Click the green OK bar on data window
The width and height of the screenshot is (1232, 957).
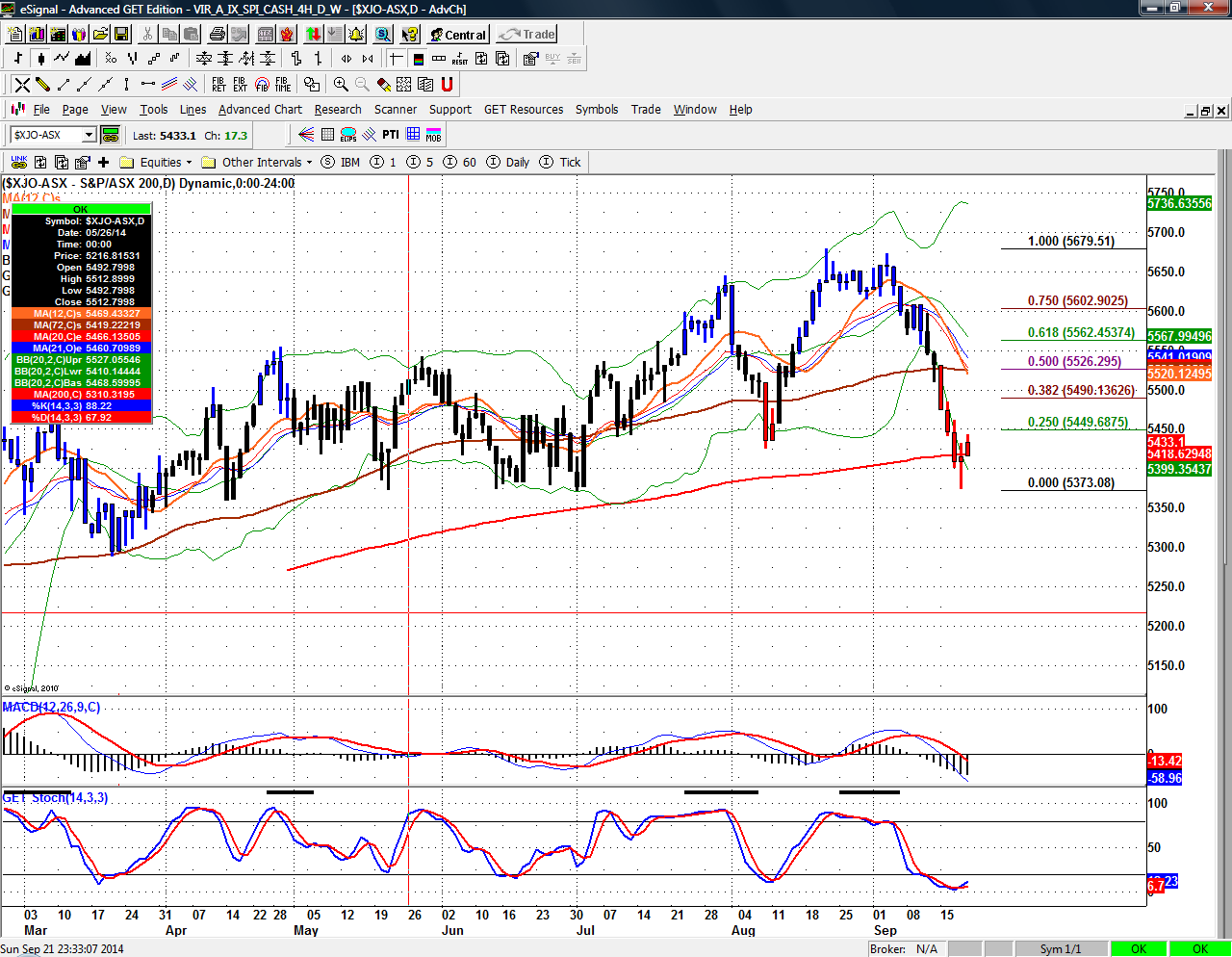pyautogui.click(x=81, y=209)
